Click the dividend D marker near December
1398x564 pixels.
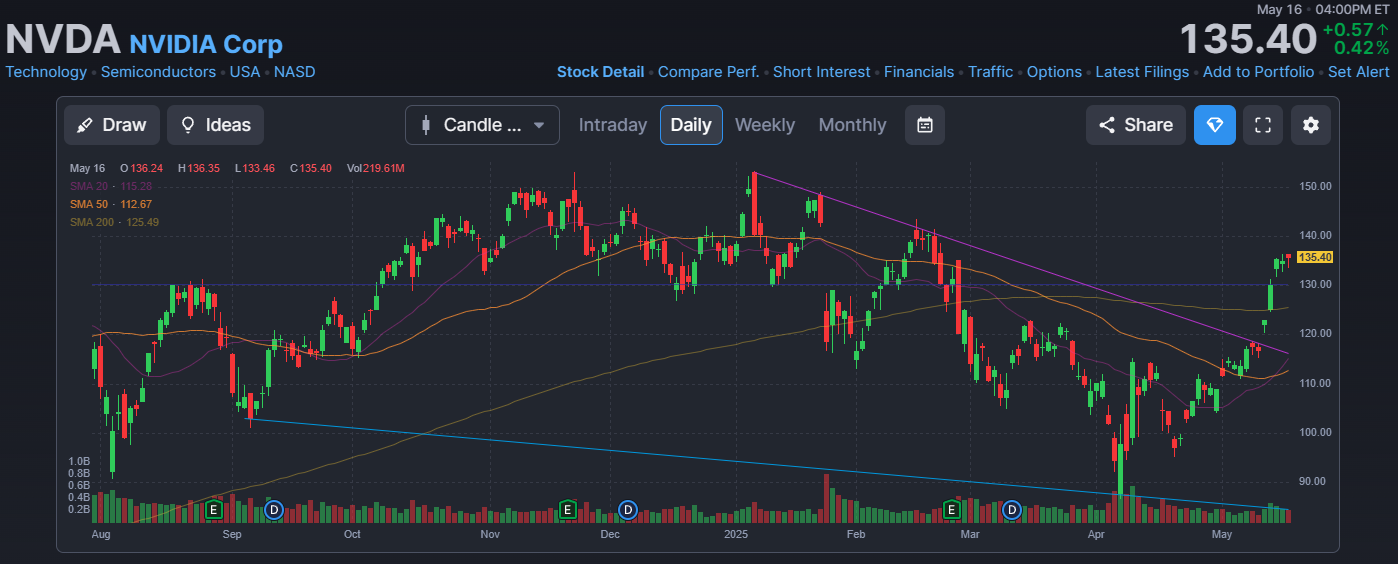pyautogui.click(x=628, y=510)
